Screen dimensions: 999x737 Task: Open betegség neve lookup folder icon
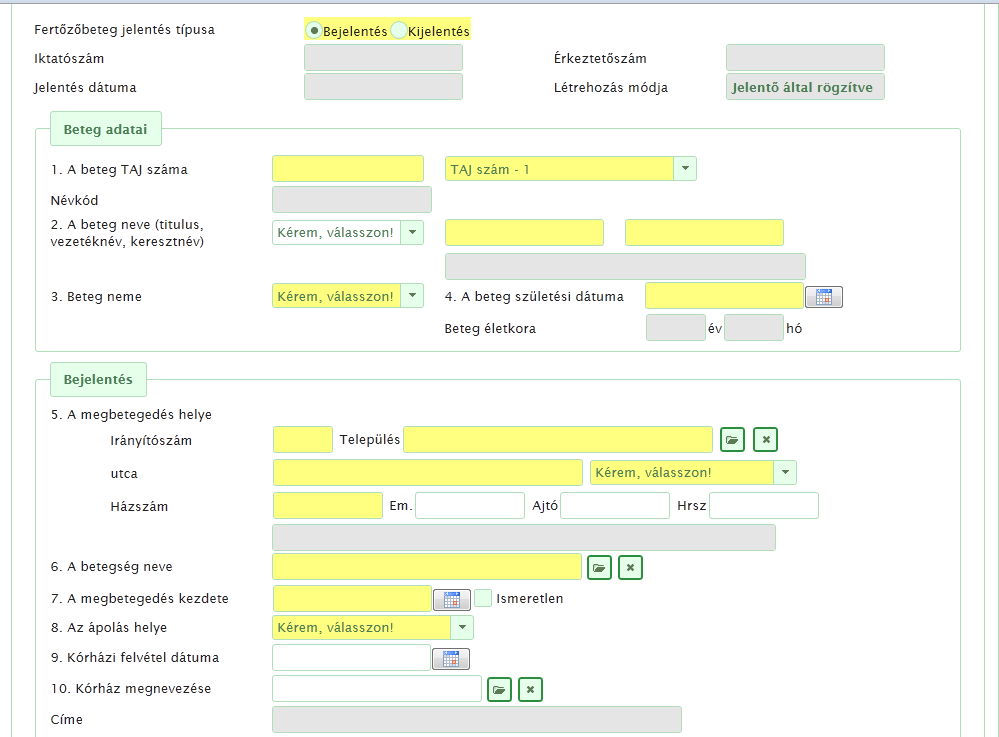(599, 568)
